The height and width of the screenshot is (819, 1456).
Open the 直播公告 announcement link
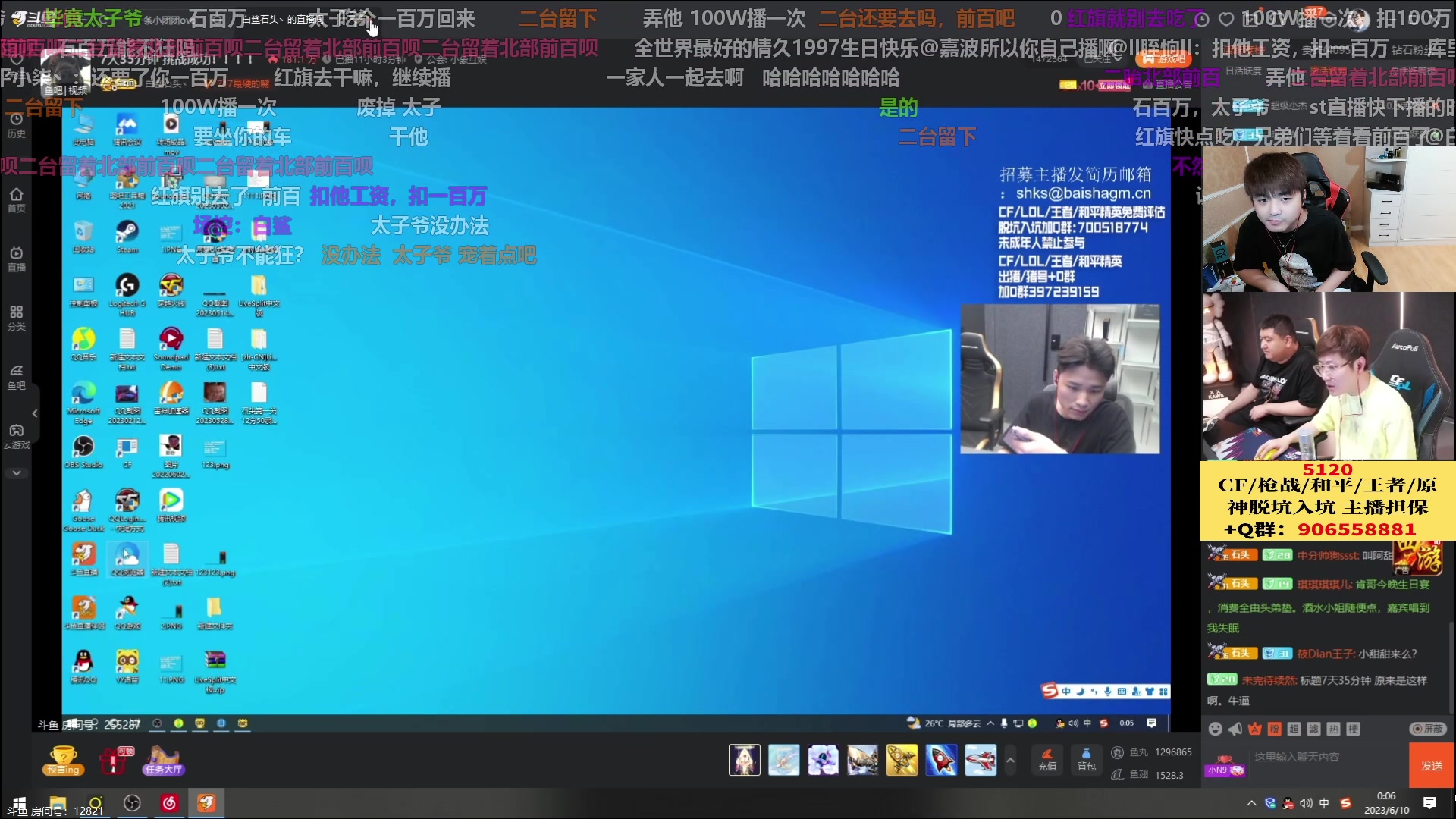(1168, 85)
